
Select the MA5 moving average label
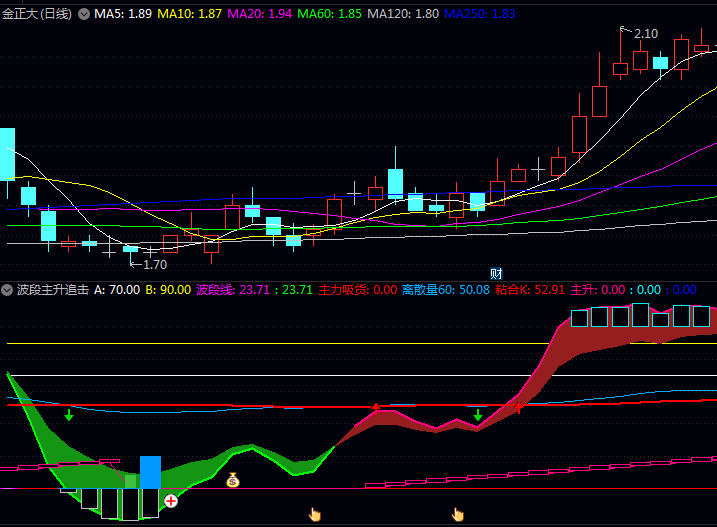point(123,15)
